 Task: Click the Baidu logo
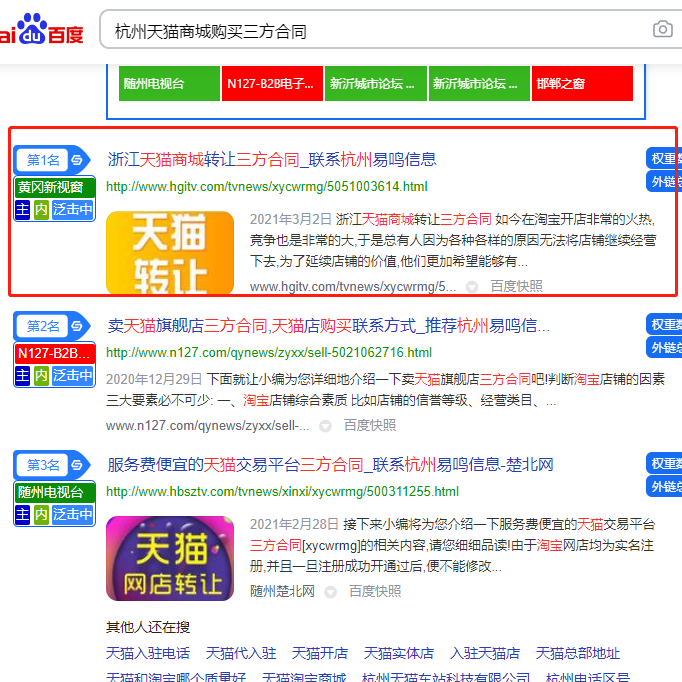[x=41, y=30]
